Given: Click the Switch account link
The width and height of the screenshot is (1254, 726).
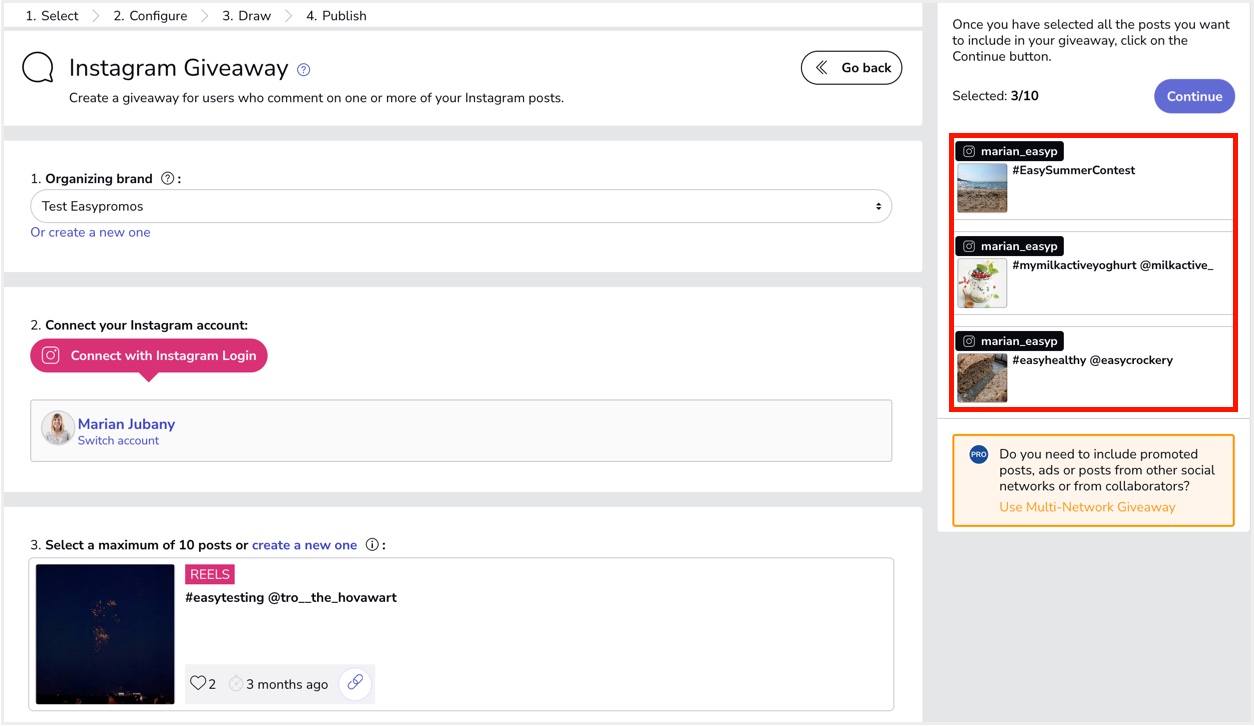Looking at the screenshot, I should (118, 441).
